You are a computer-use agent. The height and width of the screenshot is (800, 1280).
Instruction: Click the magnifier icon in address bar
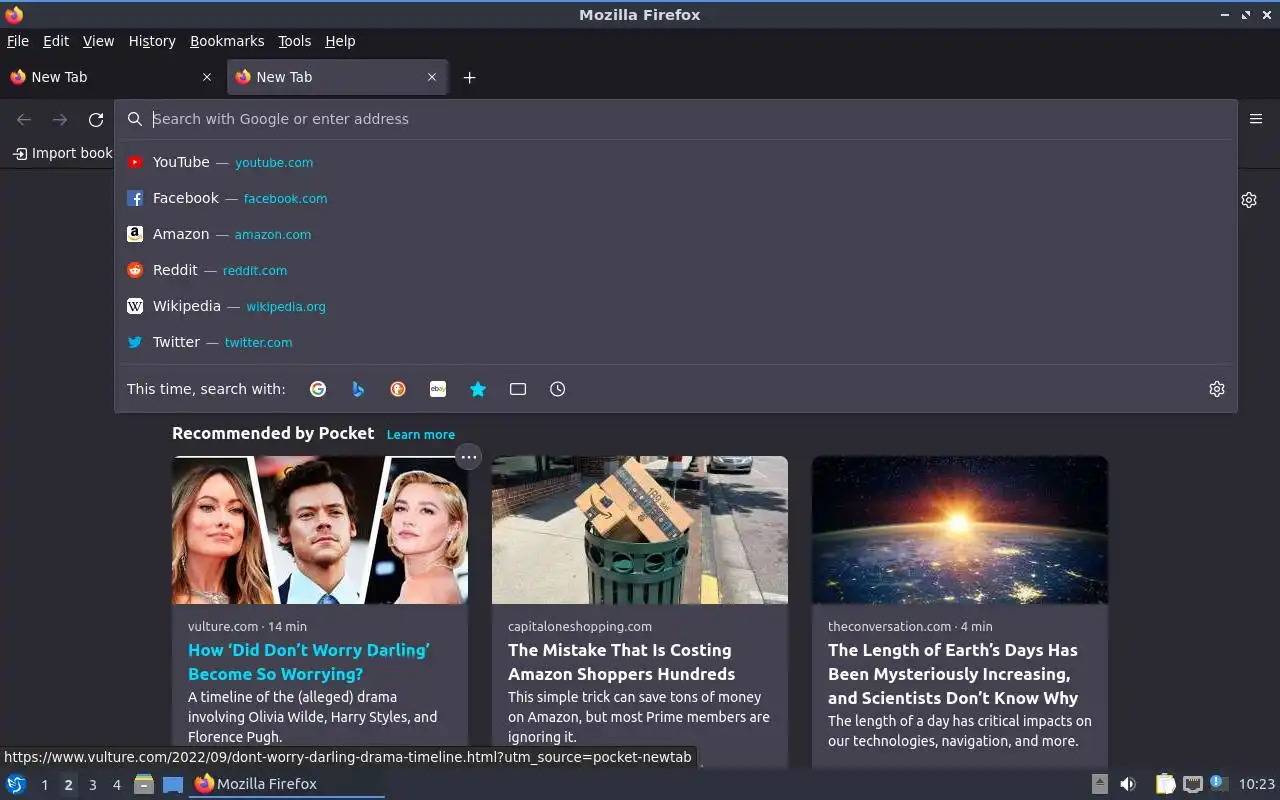pos(135,119)
